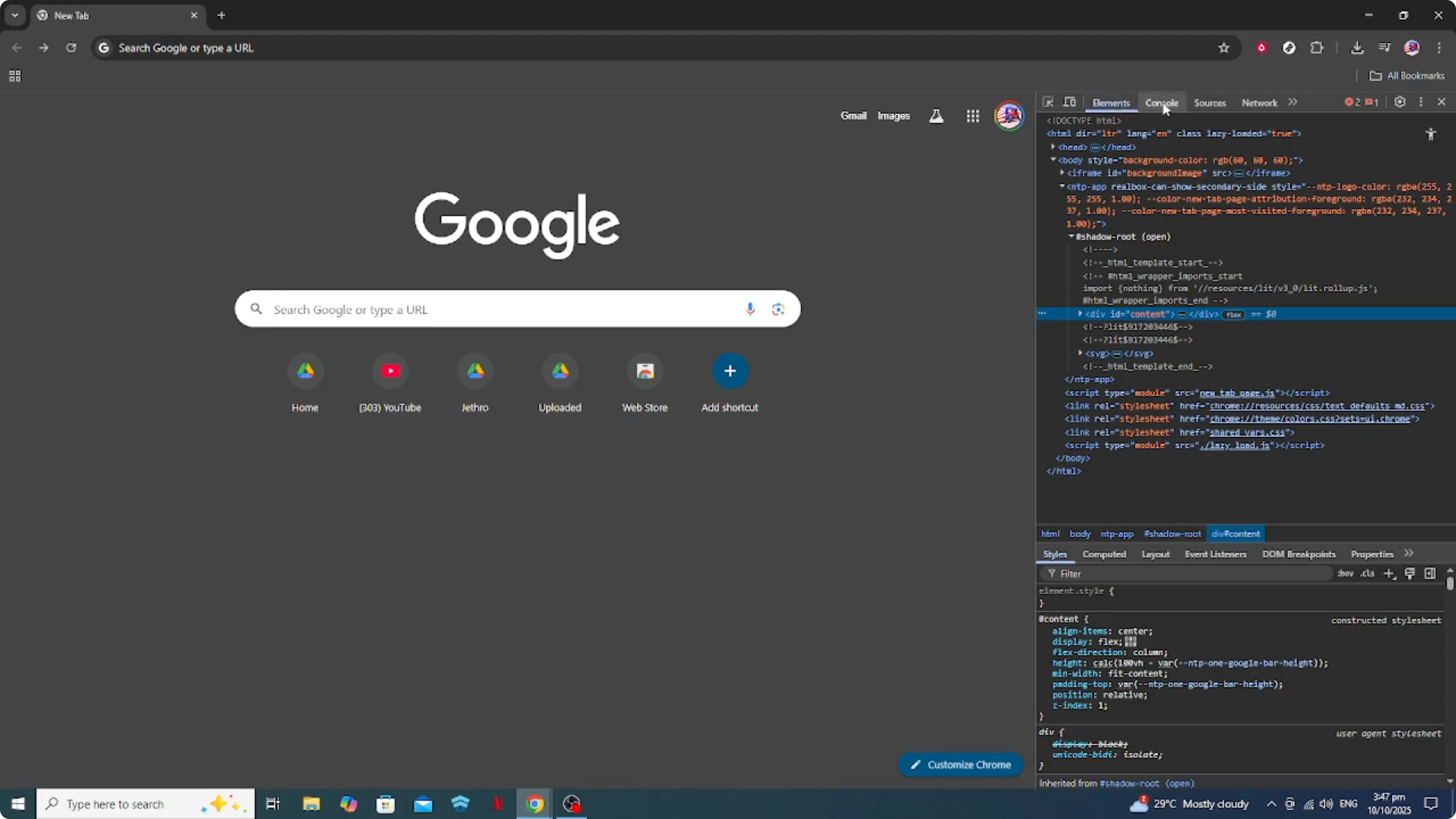Click the issues count badge
1456x819 pixels.
(x=1372, y=102)
